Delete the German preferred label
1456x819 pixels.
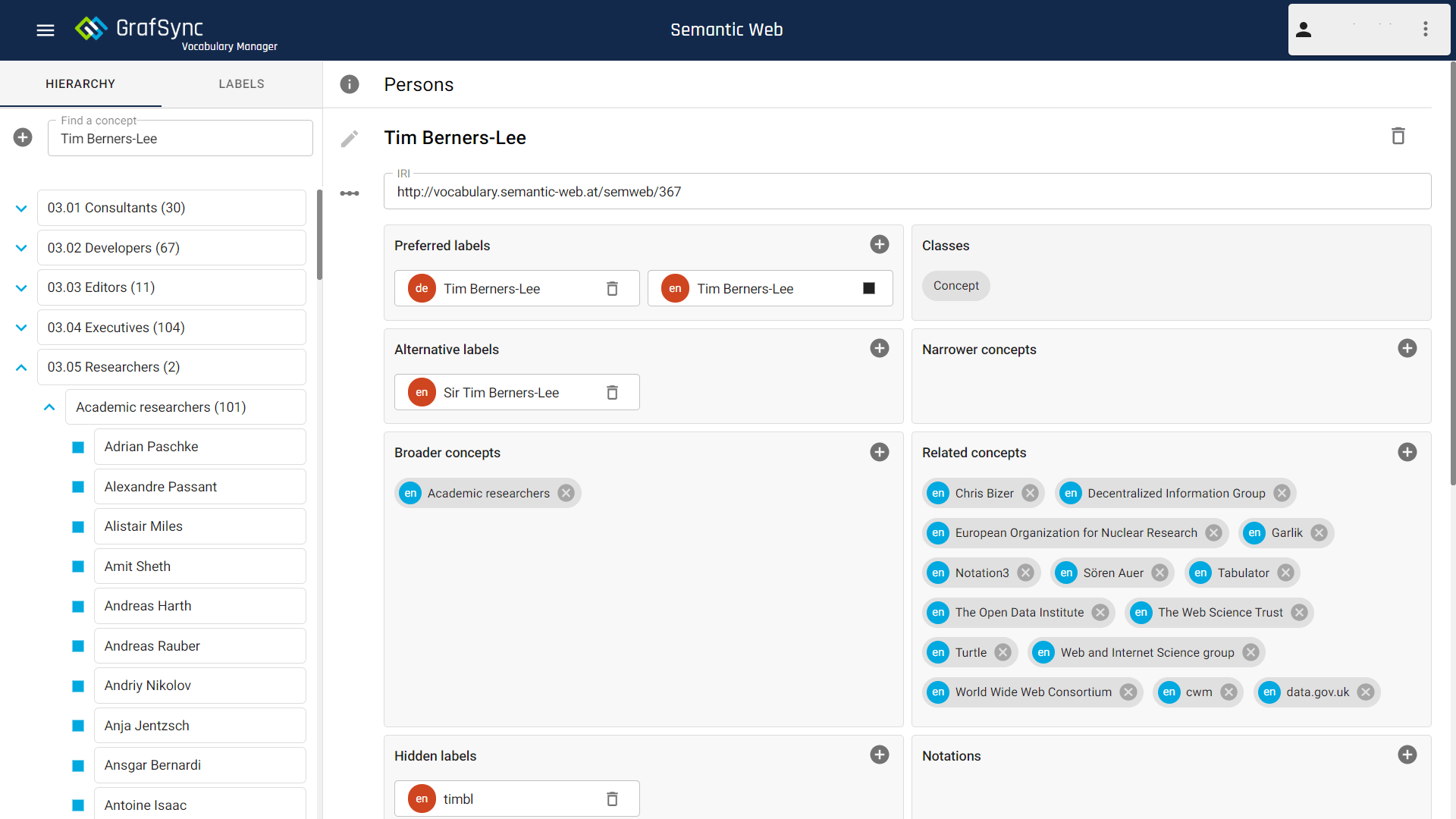click(612, 289)
